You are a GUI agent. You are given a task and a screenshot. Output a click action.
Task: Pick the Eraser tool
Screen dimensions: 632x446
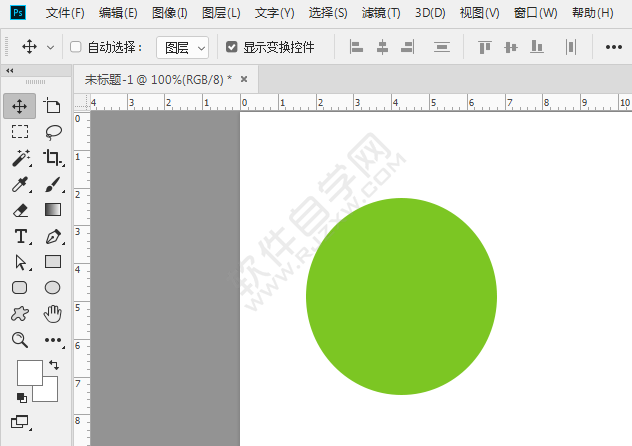[x=20, y=210]
